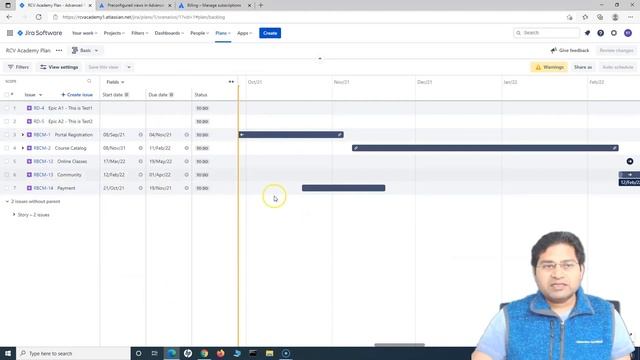
Task: Click the Give feedback button
Action: point(570,50)
